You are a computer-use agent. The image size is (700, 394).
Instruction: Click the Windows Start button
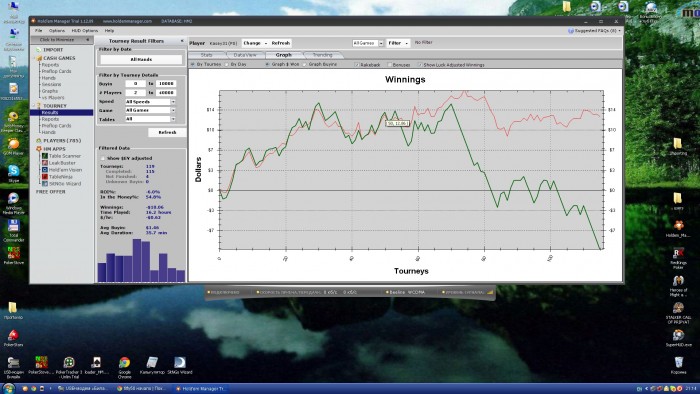point(8,388)
